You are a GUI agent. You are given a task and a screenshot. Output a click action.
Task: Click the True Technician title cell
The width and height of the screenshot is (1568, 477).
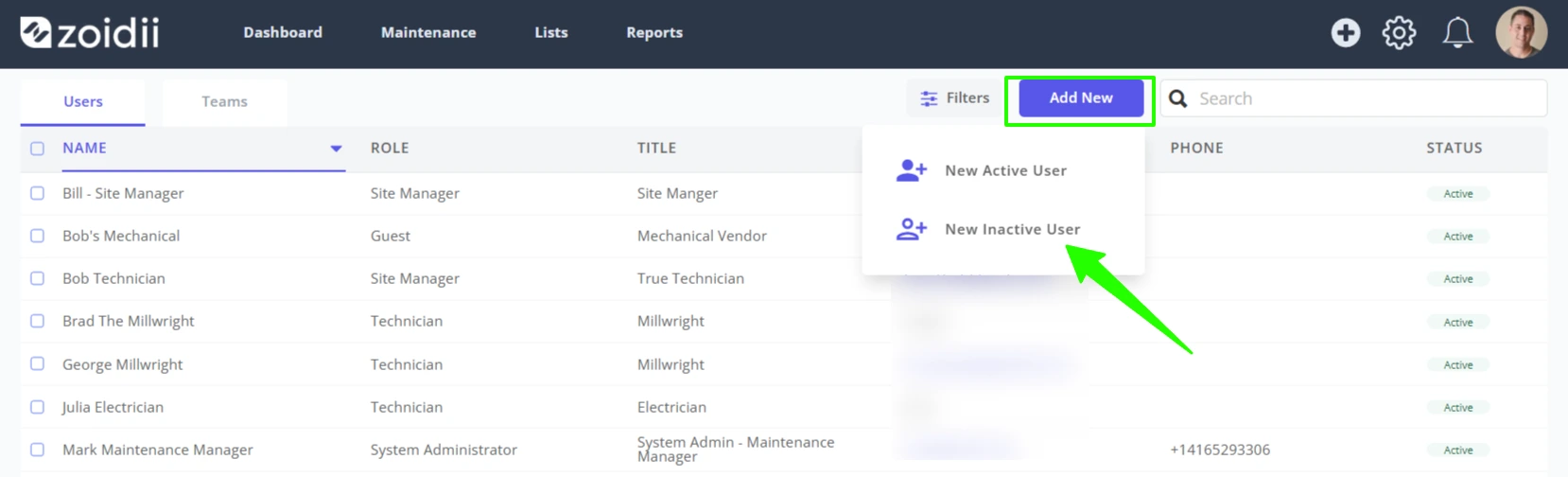pos(690,278)
